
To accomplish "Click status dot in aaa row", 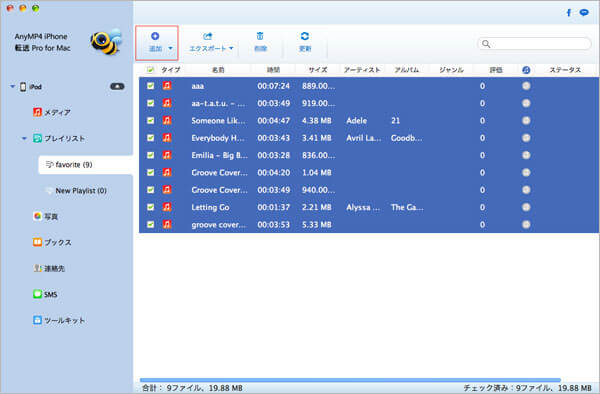I will click(x=526, y=86).
